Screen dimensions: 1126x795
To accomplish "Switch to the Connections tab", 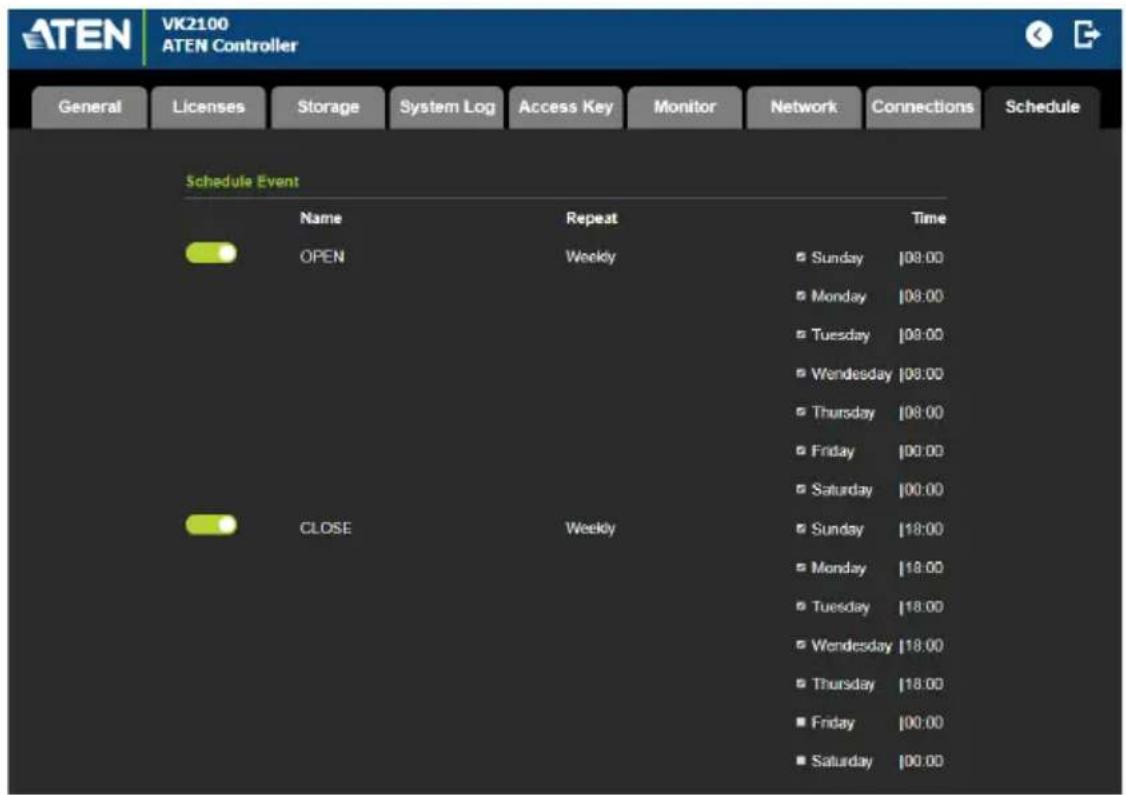I will (x=923, y=107).
